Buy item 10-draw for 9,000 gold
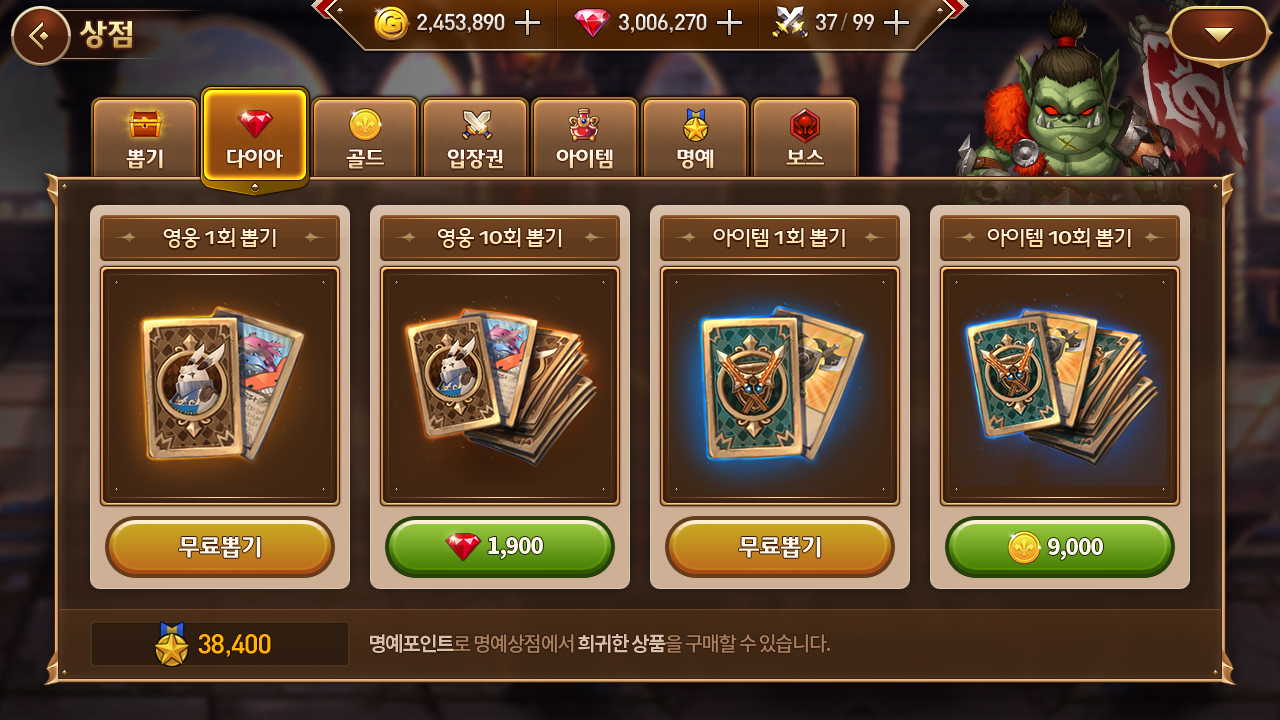The height and width of the screenshot is (720, 1280). [x=1060, y=547]
